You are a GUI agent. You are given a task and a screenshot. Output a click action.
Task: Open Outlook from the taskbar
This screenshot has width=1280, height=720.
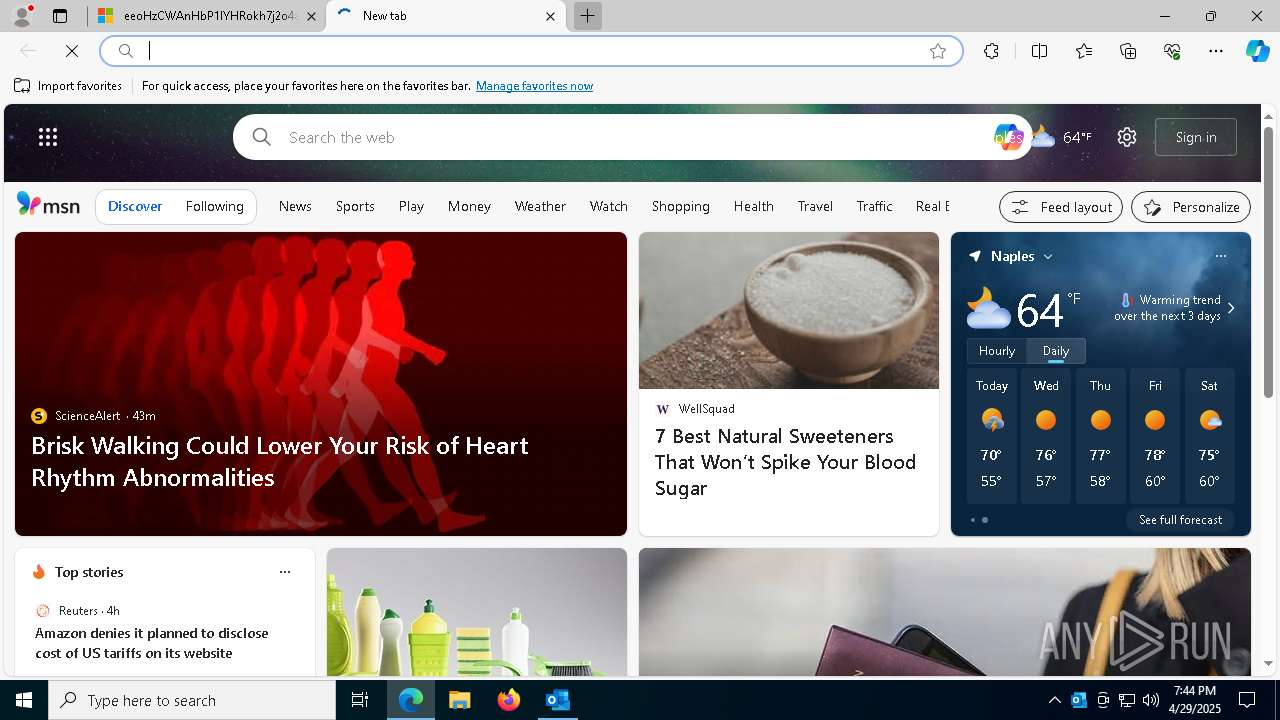coord(558,700)
